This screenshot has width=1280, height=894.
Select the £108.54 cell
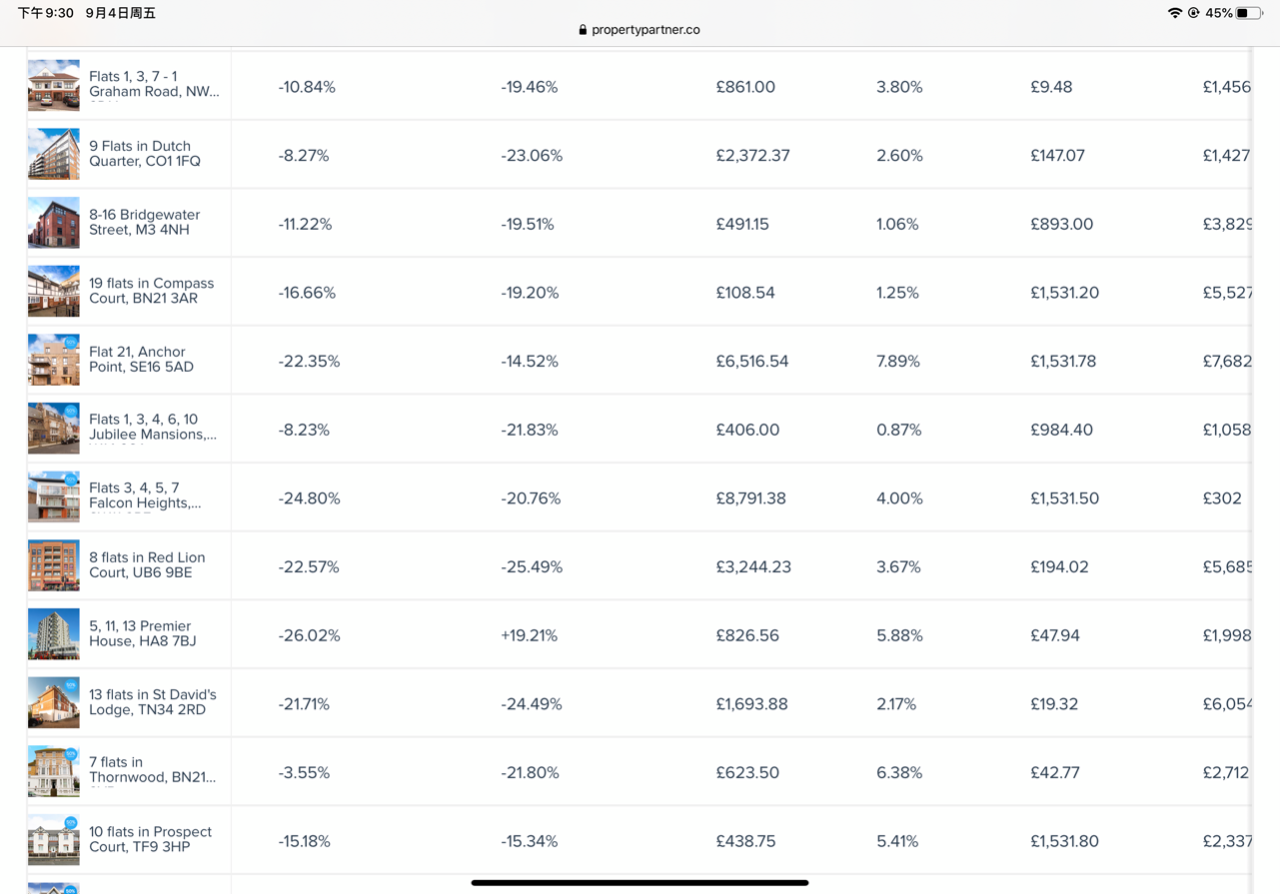[746, 293]
